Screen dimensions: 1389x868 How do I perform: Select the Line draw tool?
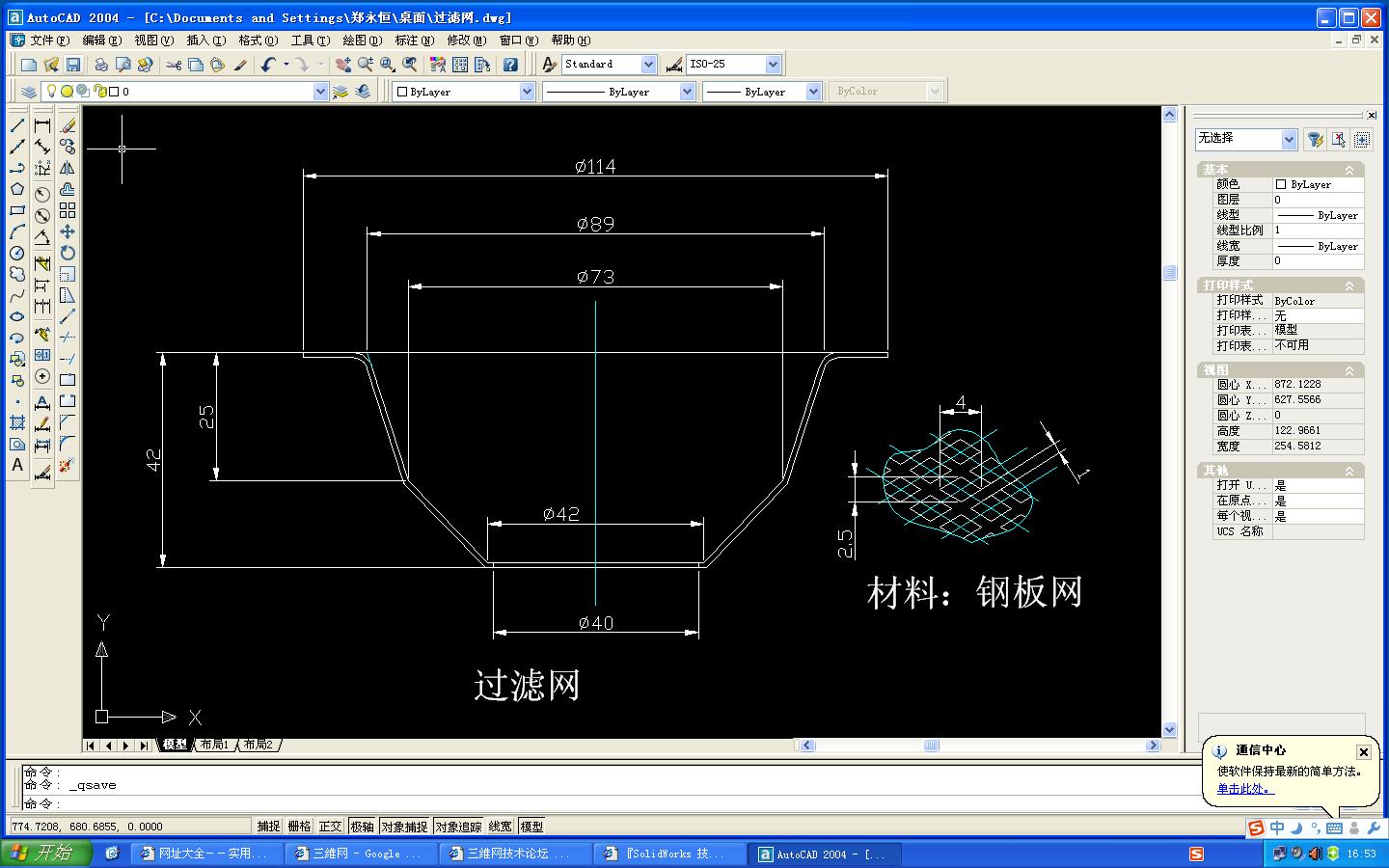[17, 125]
